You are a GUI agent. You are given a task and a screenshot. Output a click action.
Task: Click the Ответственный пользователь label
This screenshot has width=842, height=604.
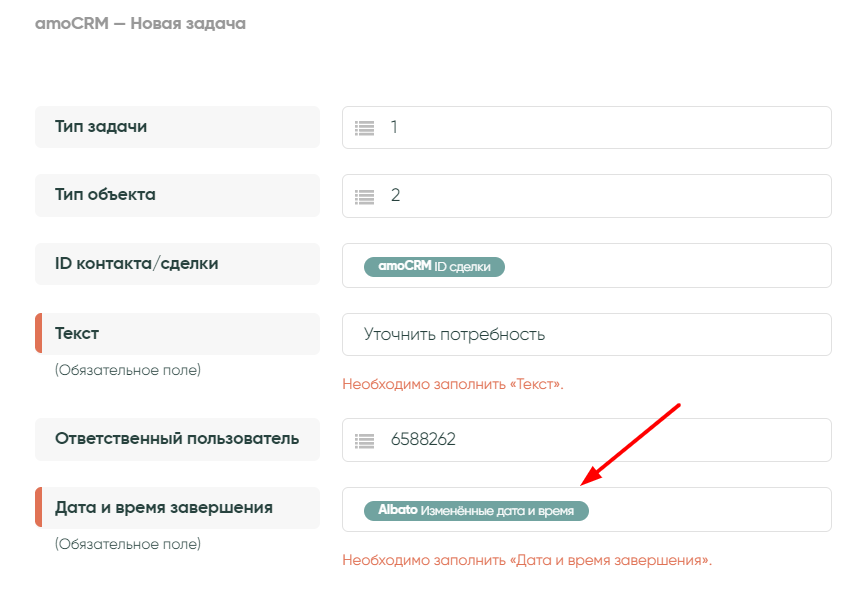[176, 439]
